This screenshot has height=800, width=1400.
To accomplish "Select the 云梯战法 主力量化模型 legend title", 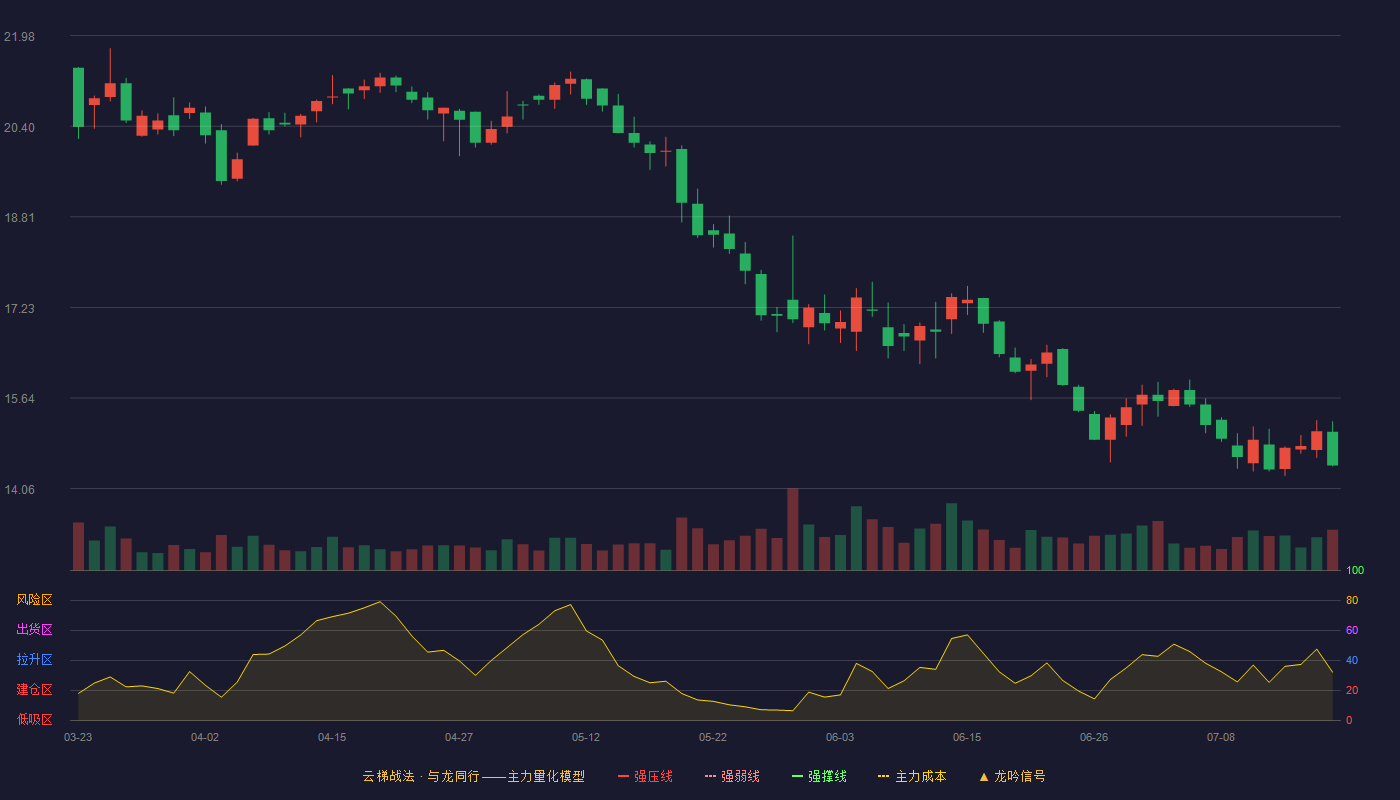I will coord(473,776).
